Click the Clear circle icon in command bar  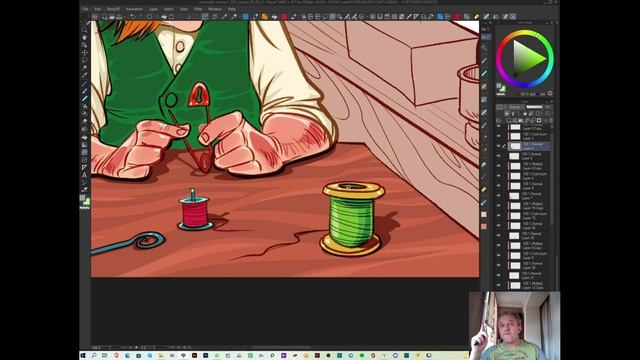click(x=150, y=17)
